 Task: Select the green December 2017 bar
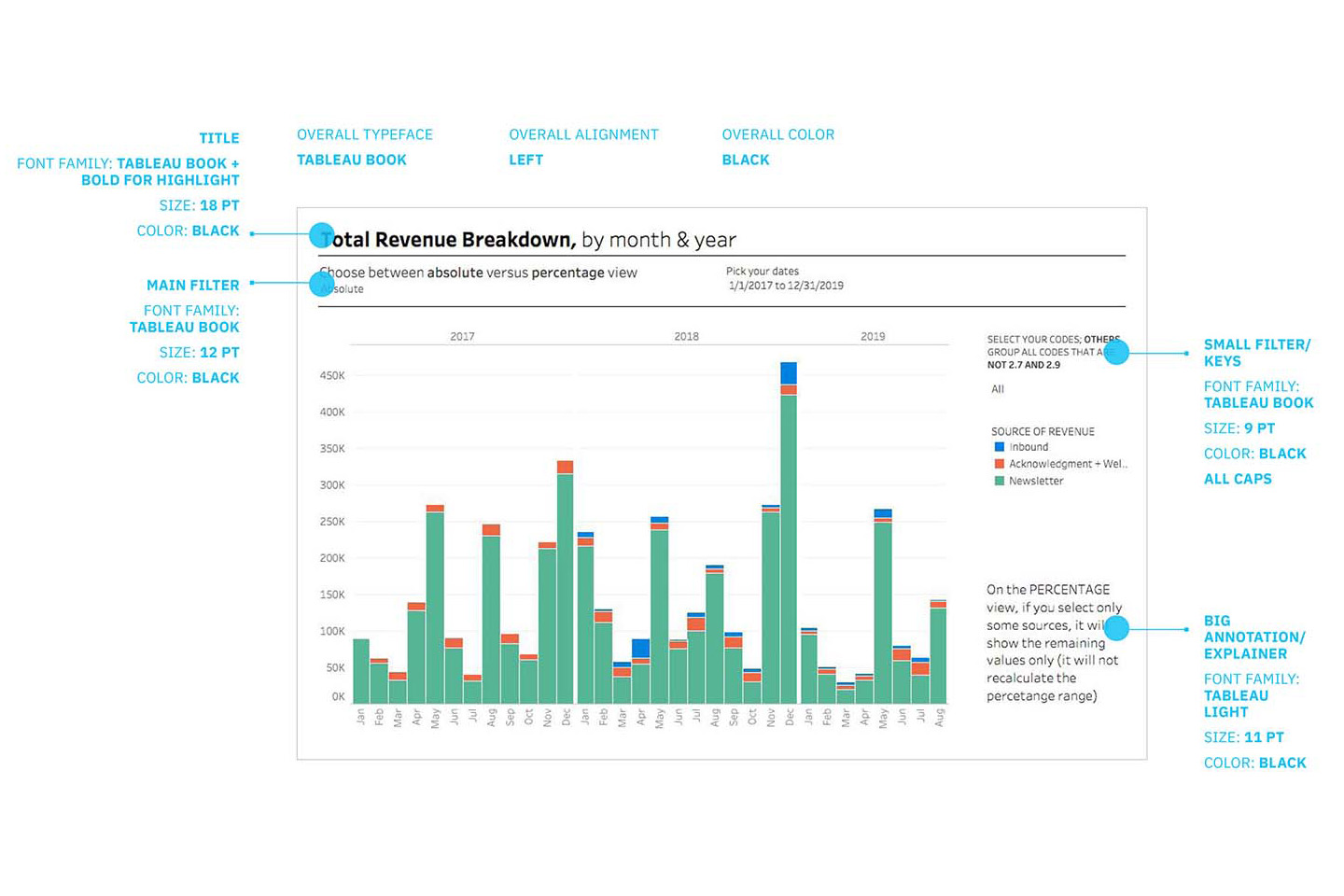tap(565, 588)
